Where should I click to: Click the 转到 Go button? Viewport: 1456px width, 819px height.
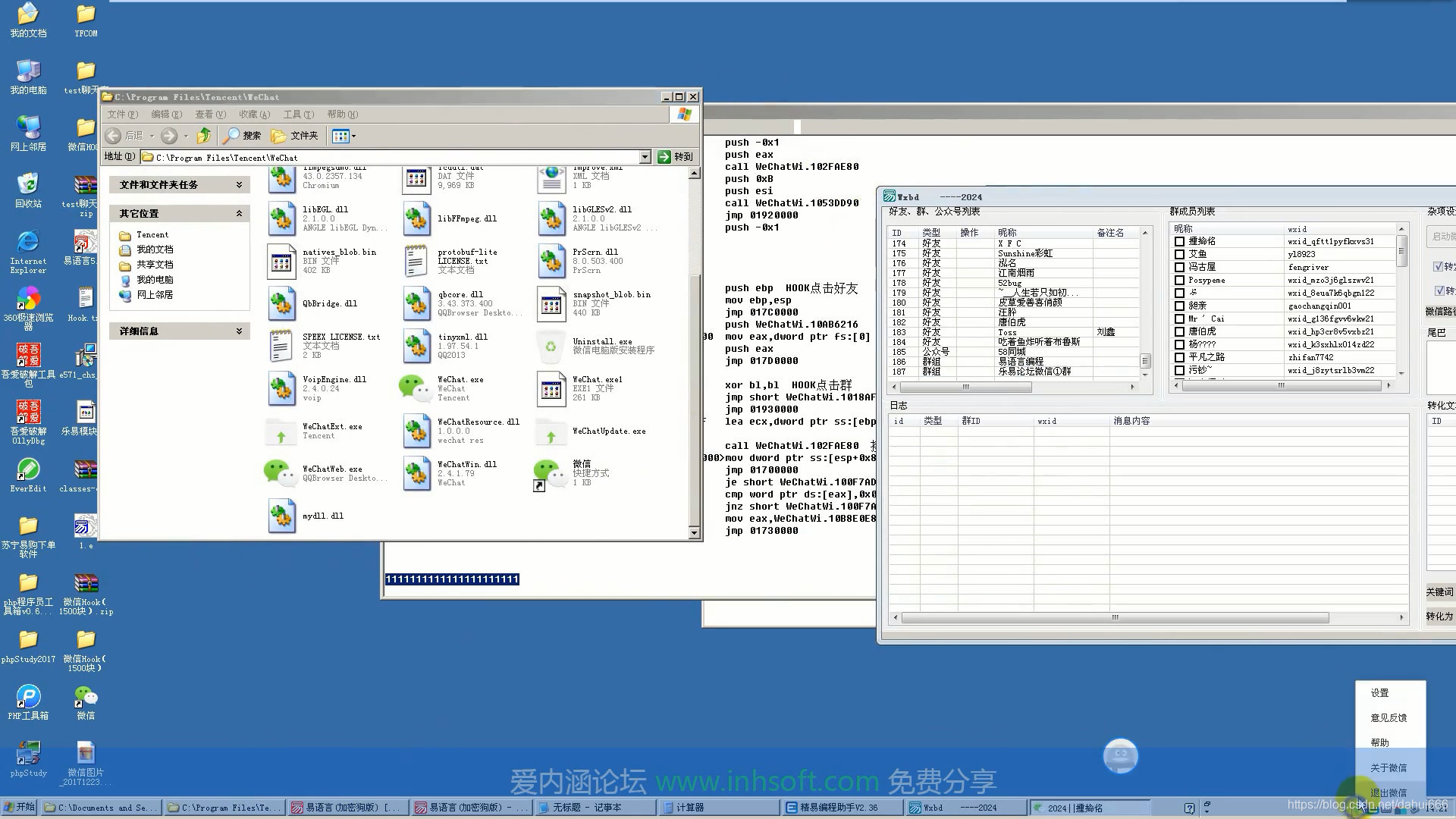point(676,157)
